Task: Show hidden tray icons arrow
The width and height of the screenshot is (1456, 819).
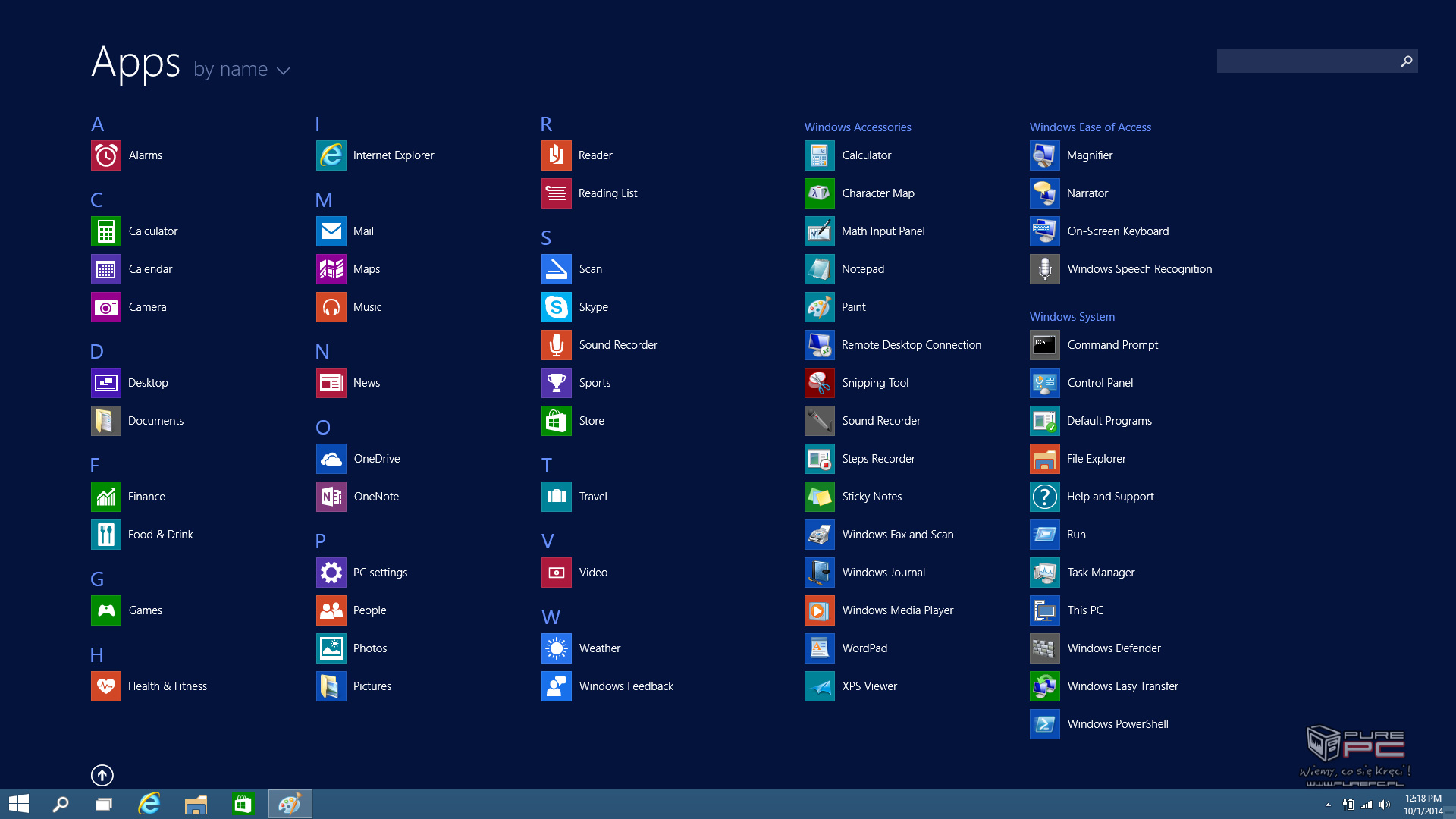Action: pos(1328,805)
